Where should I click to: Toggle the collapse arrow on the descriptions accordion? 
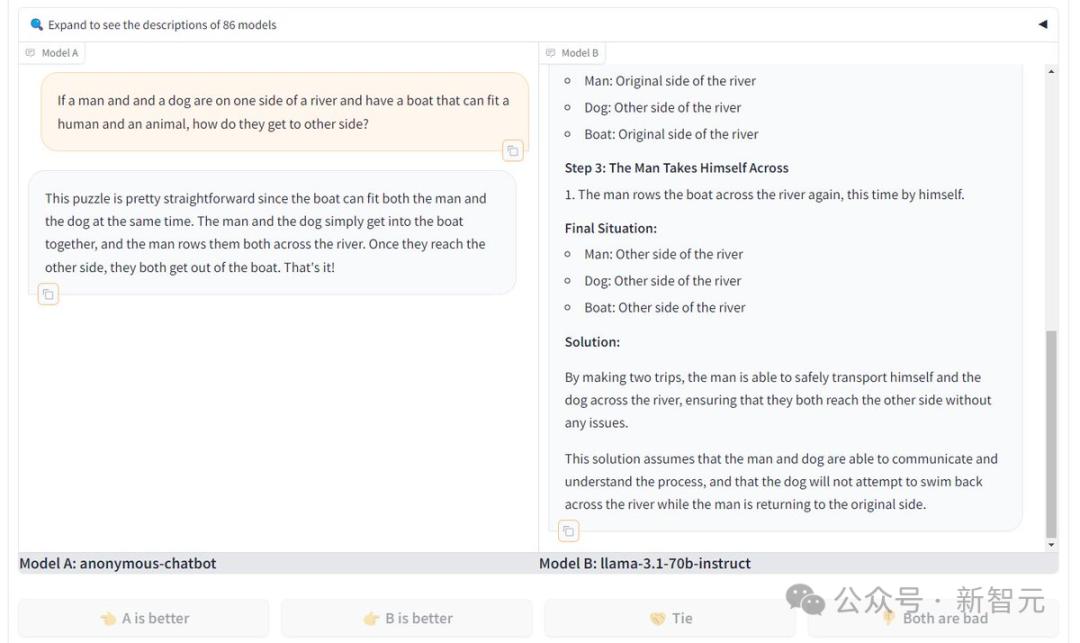[1043, 24]
